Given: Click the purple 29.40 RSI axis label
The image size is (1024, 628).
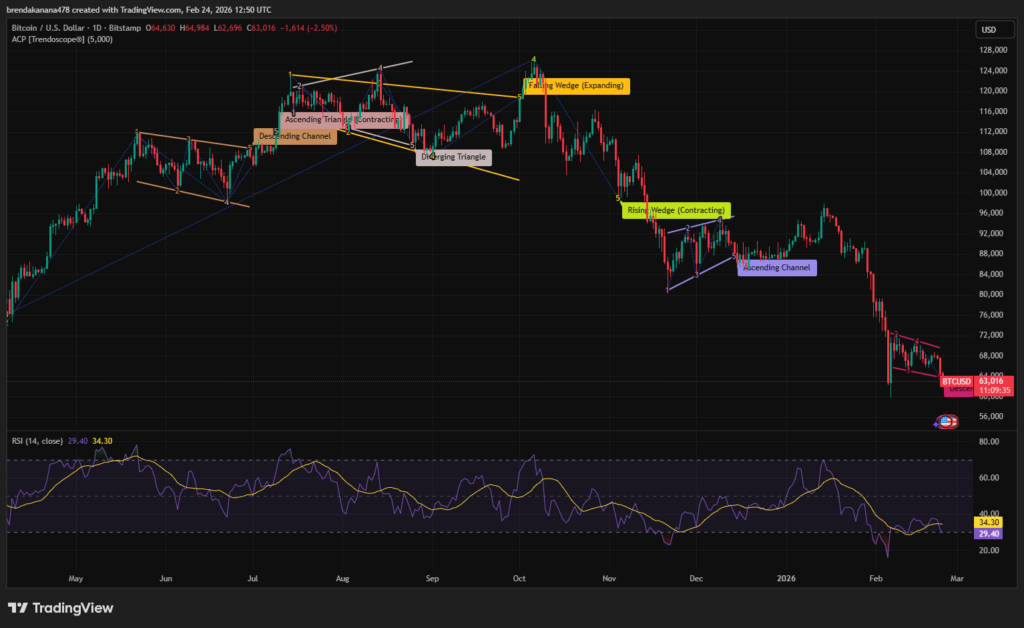Looking at the screenshot, I should (x=988, y=534).
